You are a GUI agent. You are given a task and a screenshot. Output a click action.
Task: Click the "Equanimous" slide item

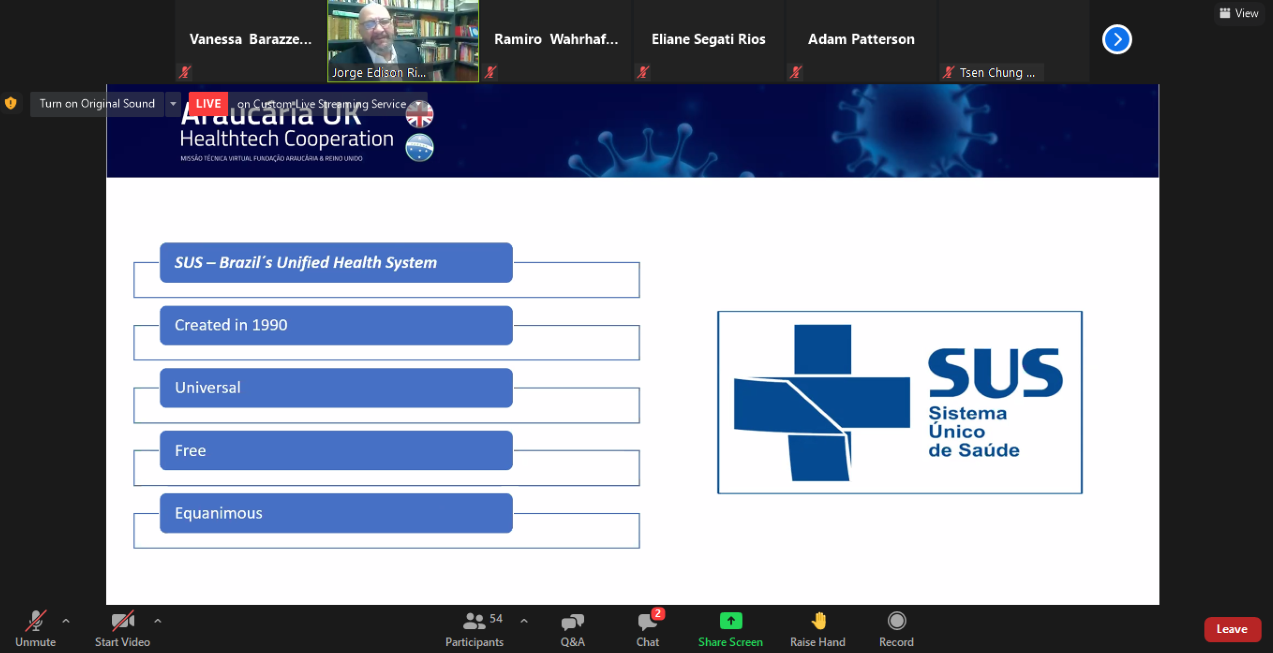pyautogui.click(x=336, y=514)
